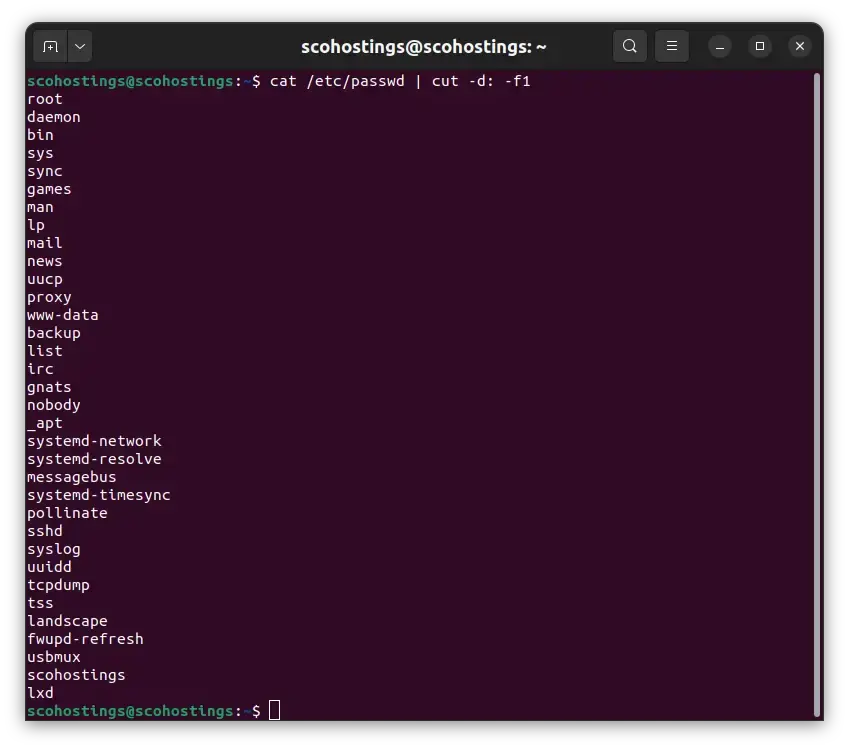This screenshot has width=849, height=749.
Task: Open the terminal search tool
Action: 630,46
